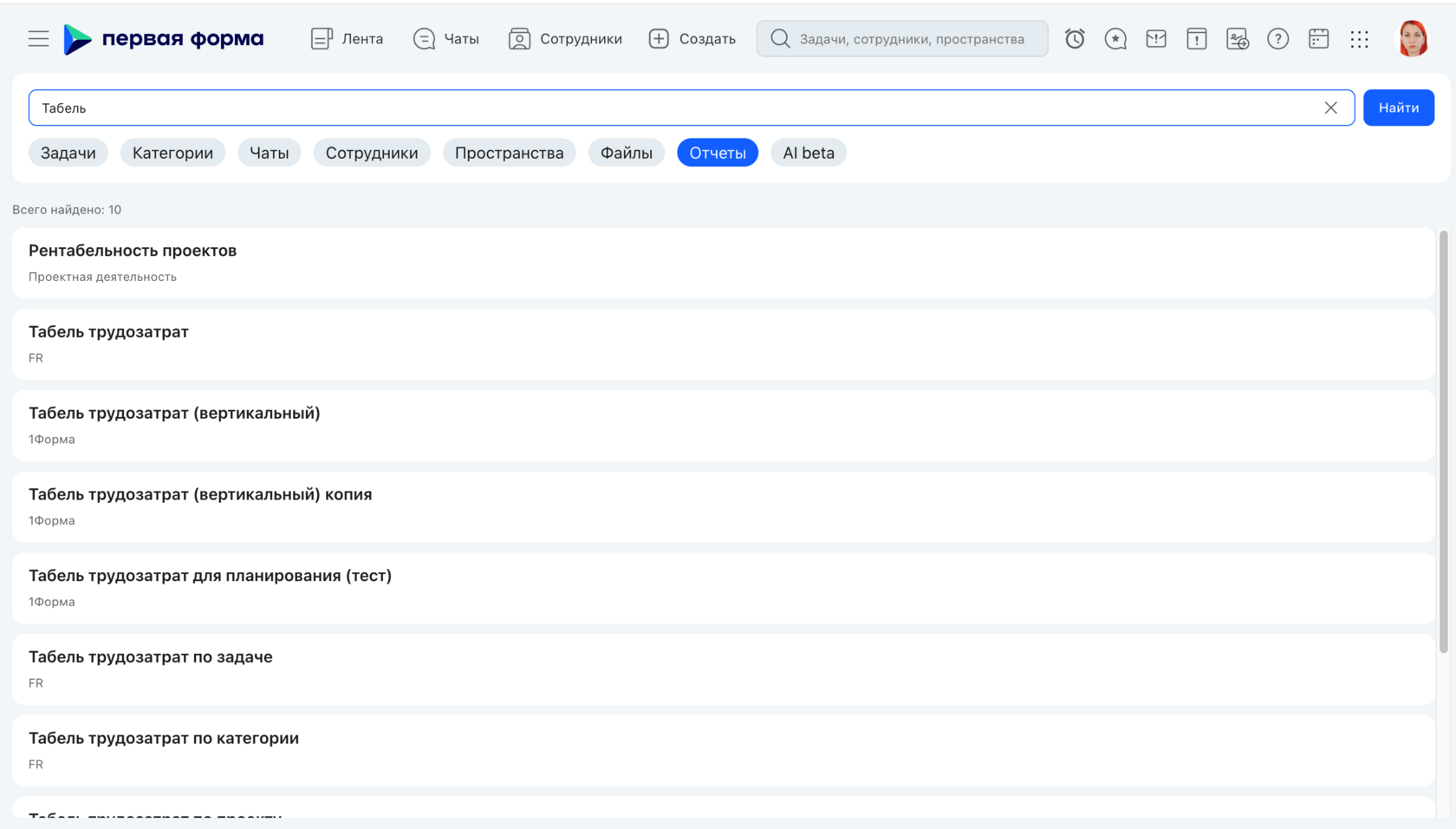Screen dimensions: 1456x829
Task: Click the Всего найдено: 10 label
Action: click(x=67, y=210)
